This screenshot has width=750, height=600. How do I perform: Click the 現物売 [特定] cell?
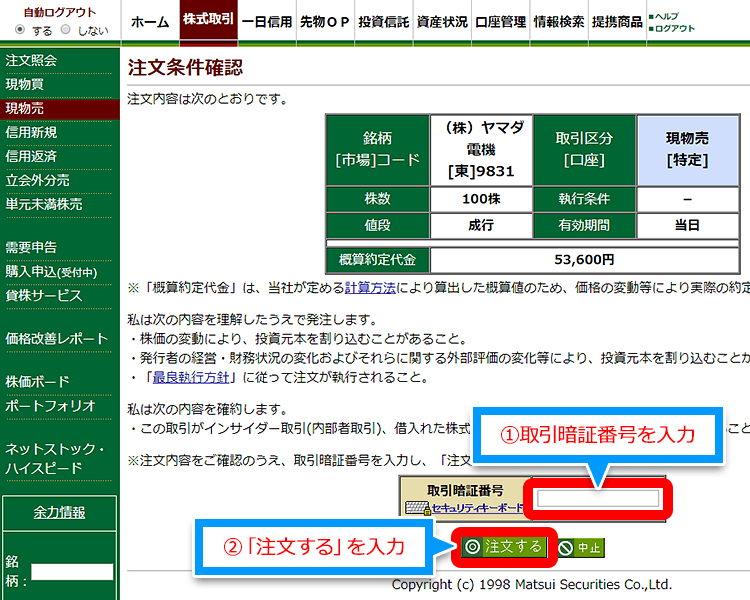coord(687,150)
